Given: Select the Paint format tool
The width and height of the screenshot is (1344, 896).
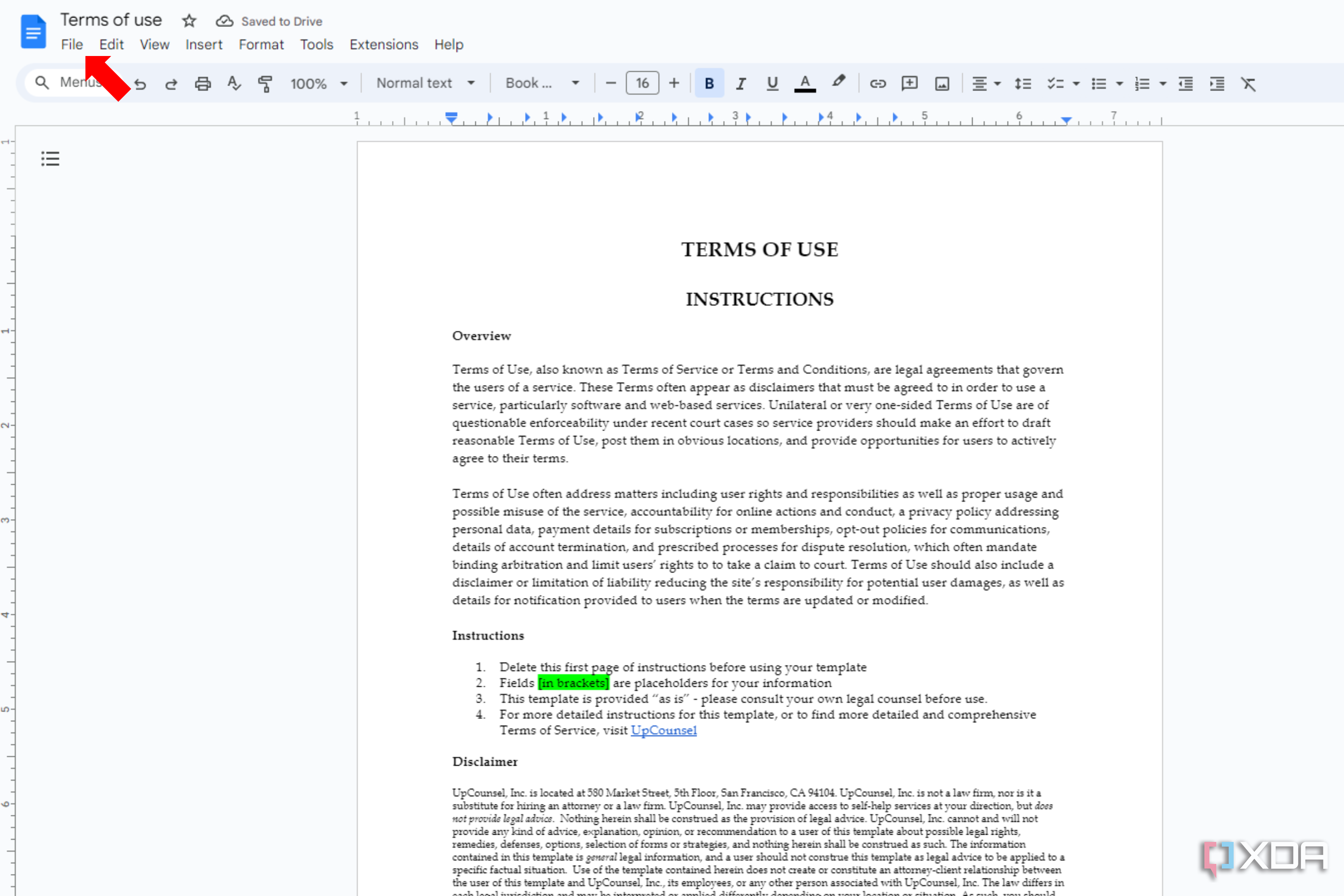Looking at the screenshot, I should click(x=265, y=83).
